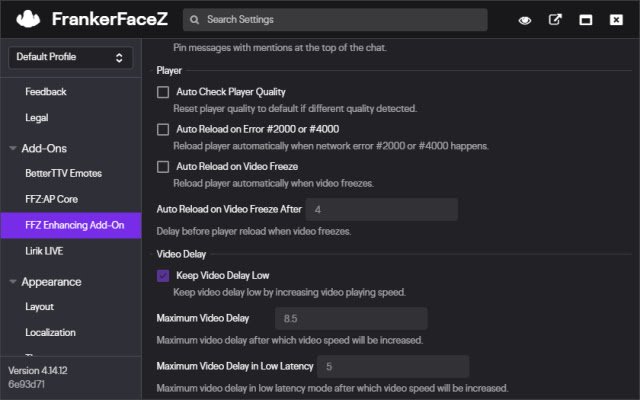Click the Search Settings field
Image resolution: width=640 pixels, height=400 pixels.
[x=340, y=20]
